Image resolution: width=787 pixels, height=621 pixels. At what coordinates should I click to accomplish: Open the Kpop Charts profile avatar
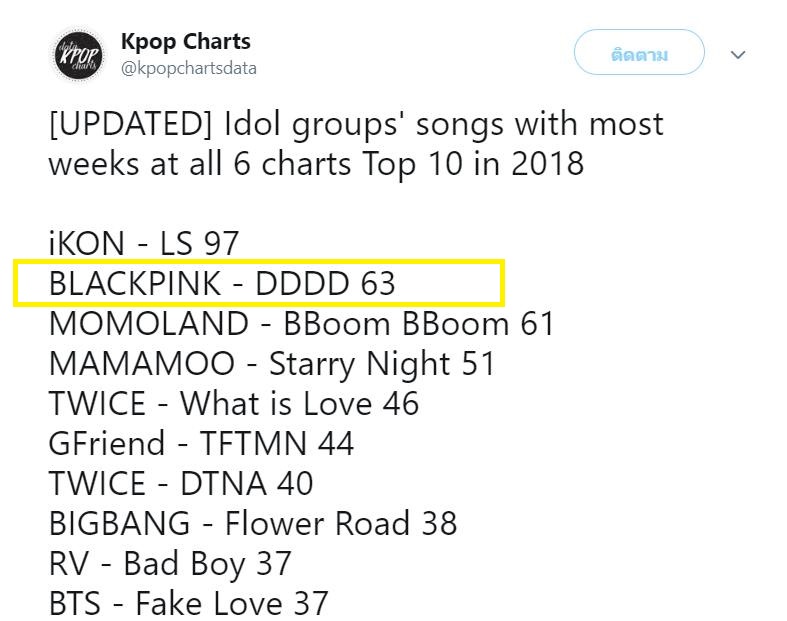point(78,54)
